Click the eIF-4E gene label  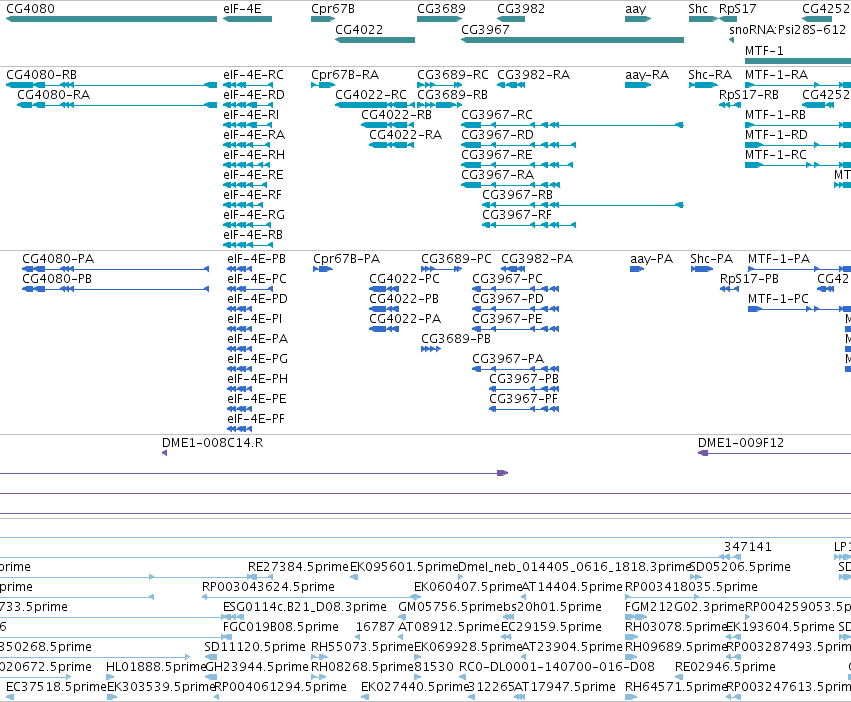tap(242, 9)
